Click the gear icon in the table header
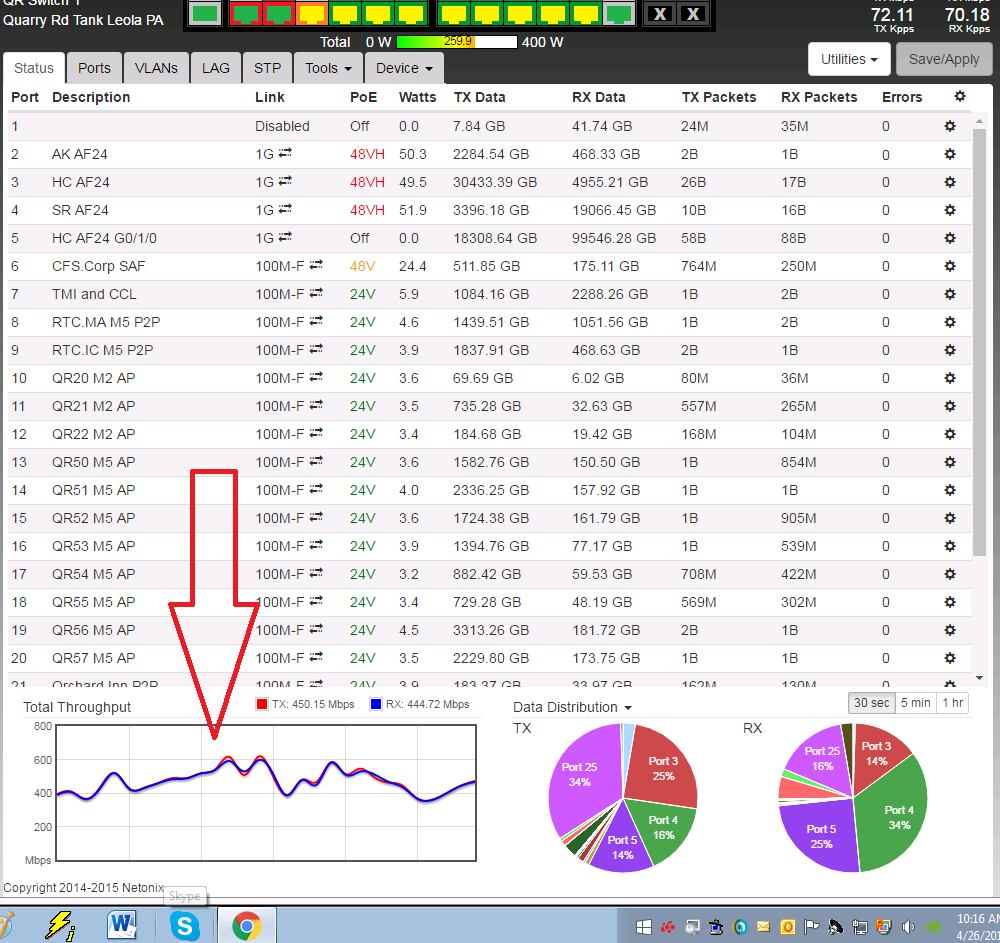The width and height of the screenshot is (1000, 943). pyautogui.click(x=960, y=97)
